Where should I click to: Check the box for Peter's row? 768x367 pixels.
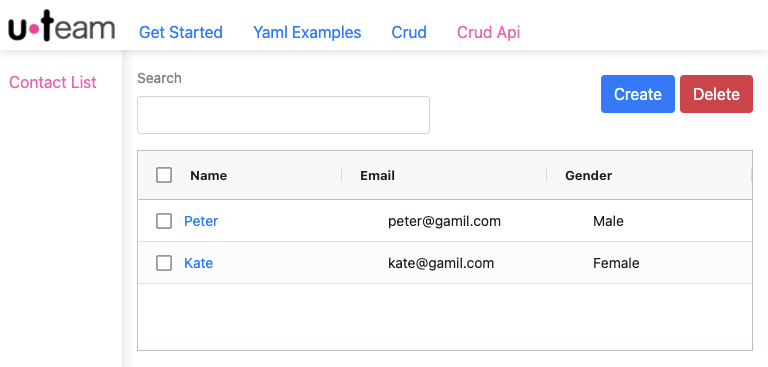pyautogui.click(x=164, y=221)
